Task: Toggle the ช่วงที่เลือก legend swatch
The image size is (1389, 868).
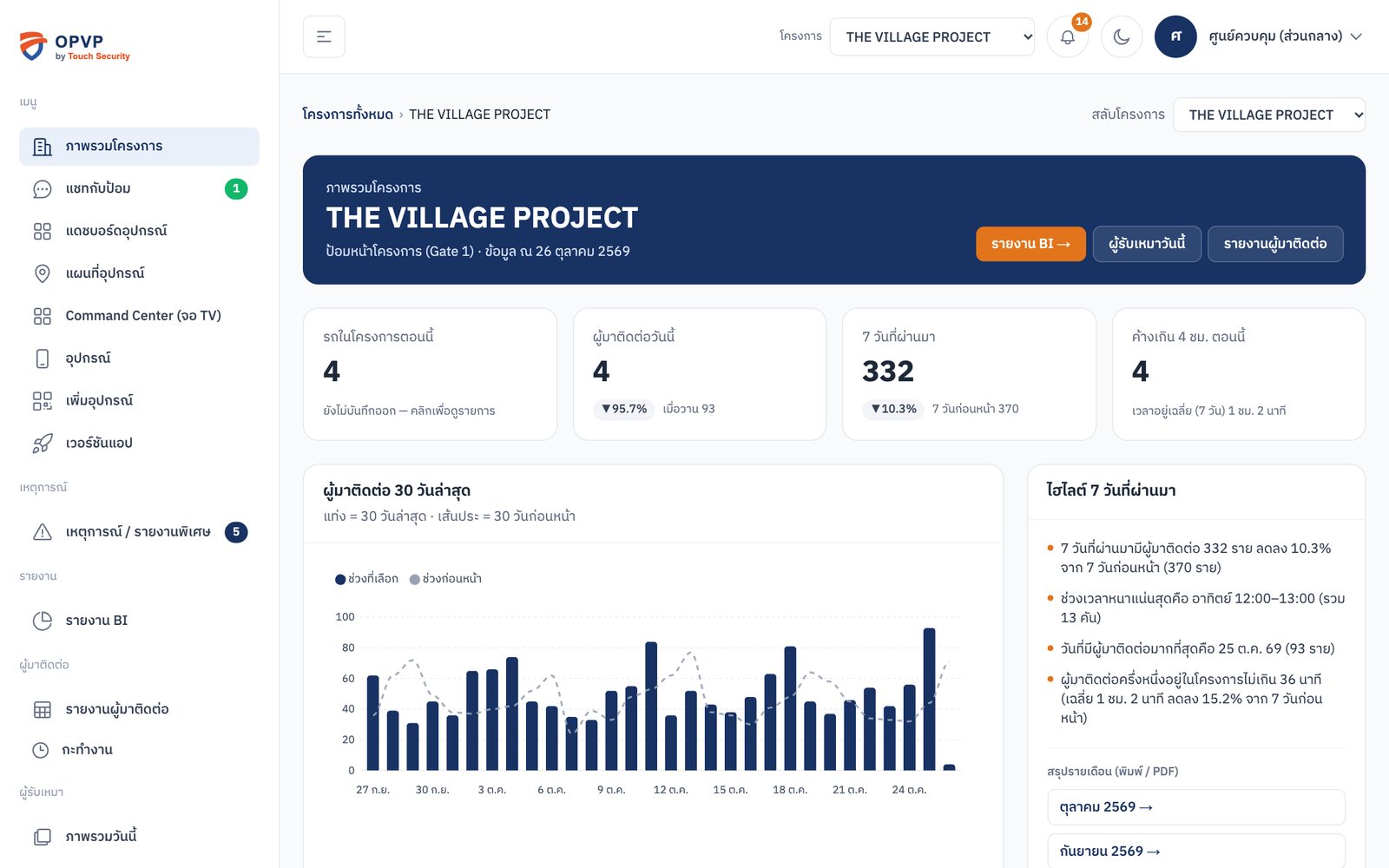Action: (340, 579)
